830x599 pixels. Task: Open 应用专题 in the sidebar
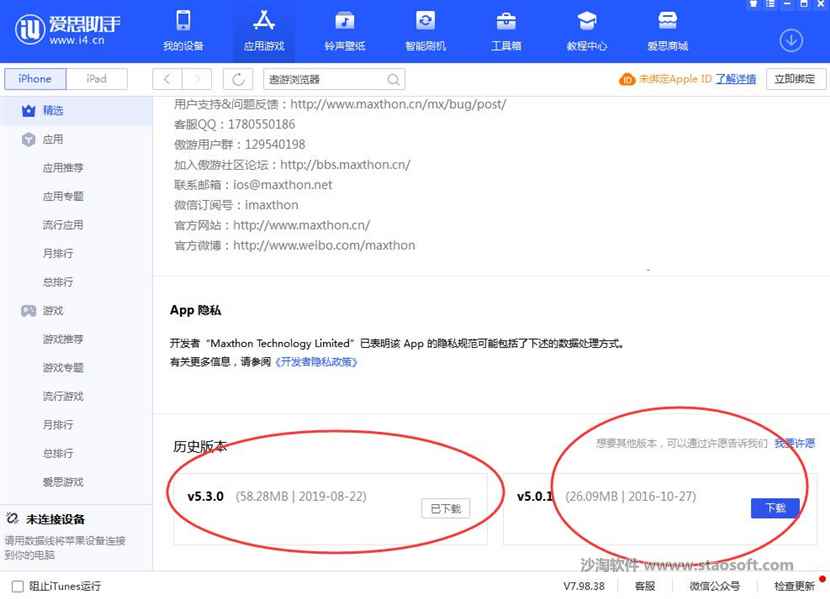click(63, 196)
